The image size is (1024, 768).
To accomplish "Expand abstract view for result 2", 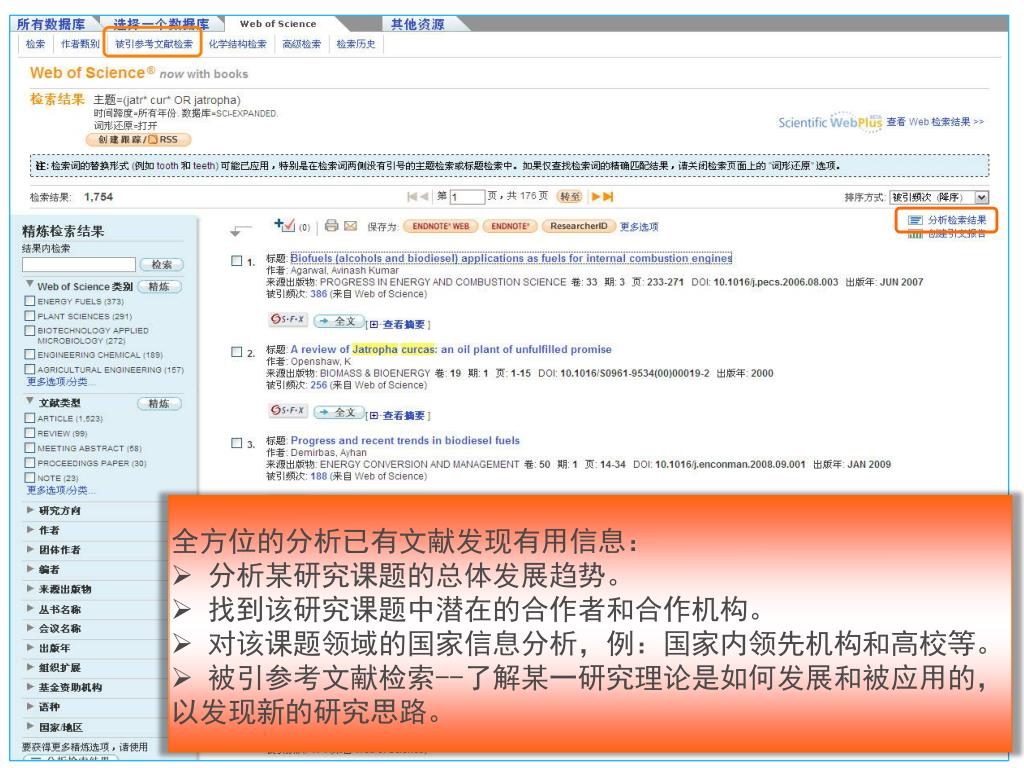I will [399, 415].
